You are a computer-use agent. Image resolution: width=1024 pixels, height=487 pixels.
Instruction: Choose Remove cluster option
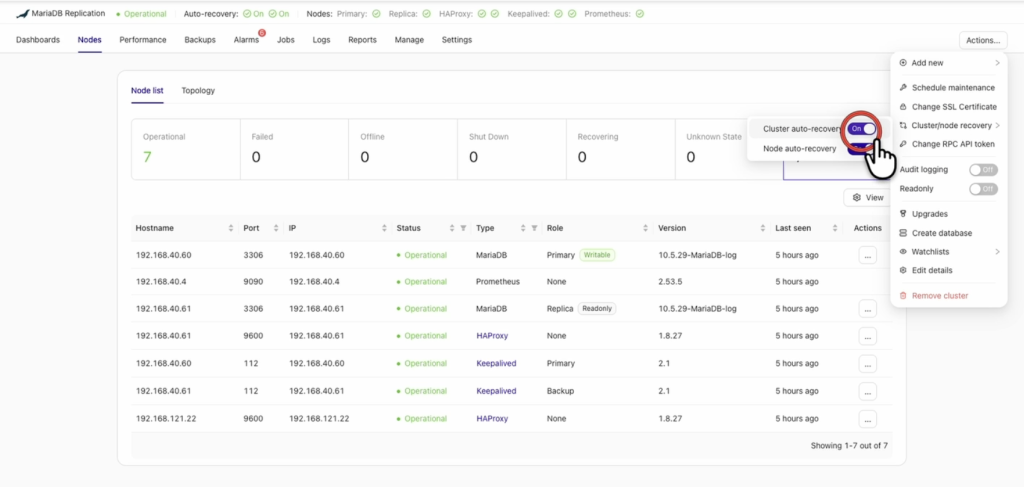pyautogui.click(x=947, y=296)
